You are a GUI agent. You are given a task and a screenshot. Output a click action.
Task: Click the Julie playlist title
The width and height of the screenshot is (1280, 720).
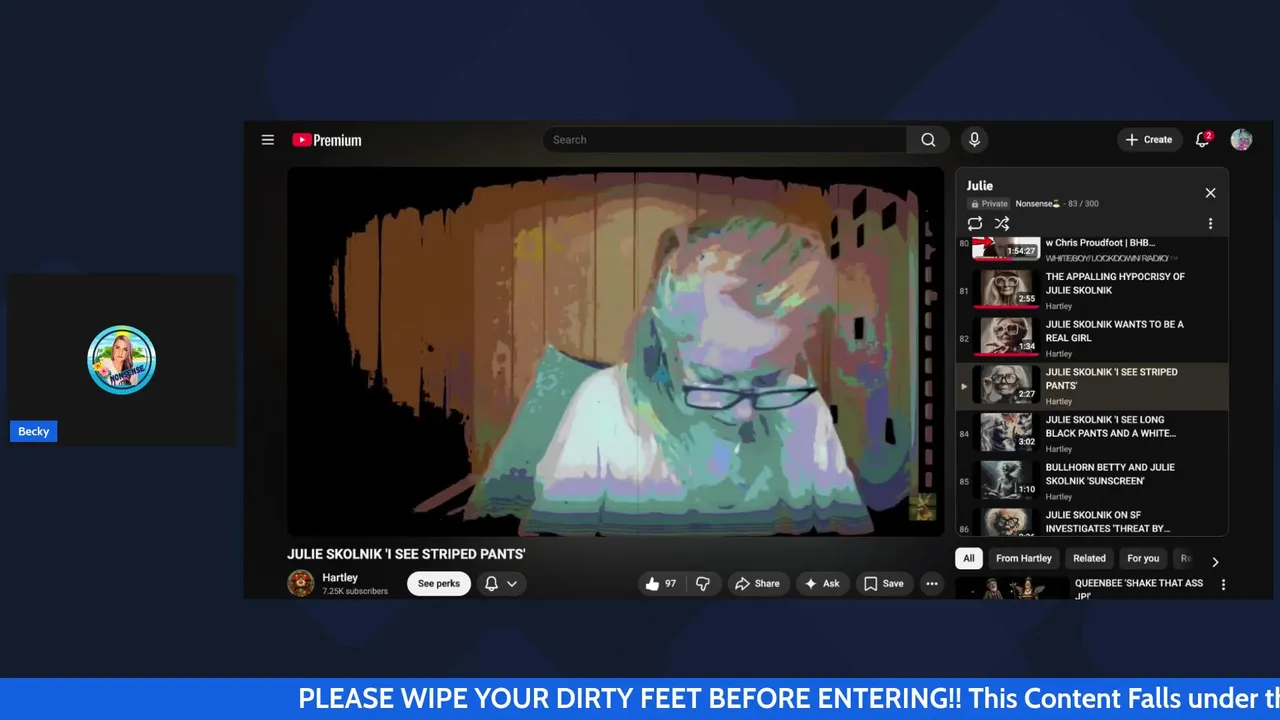pos(980,185)
